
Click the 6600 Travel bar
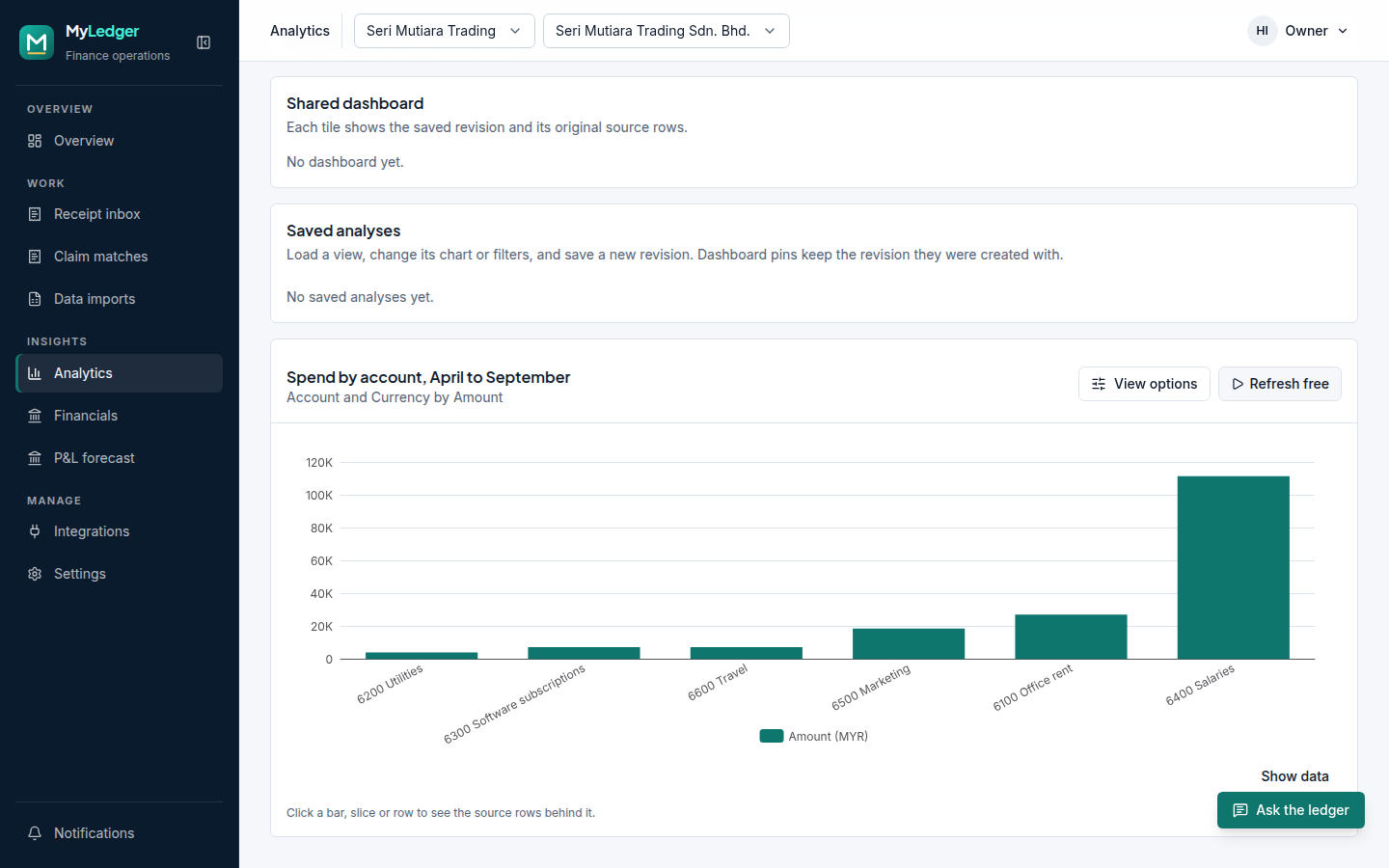click(747, 653)
